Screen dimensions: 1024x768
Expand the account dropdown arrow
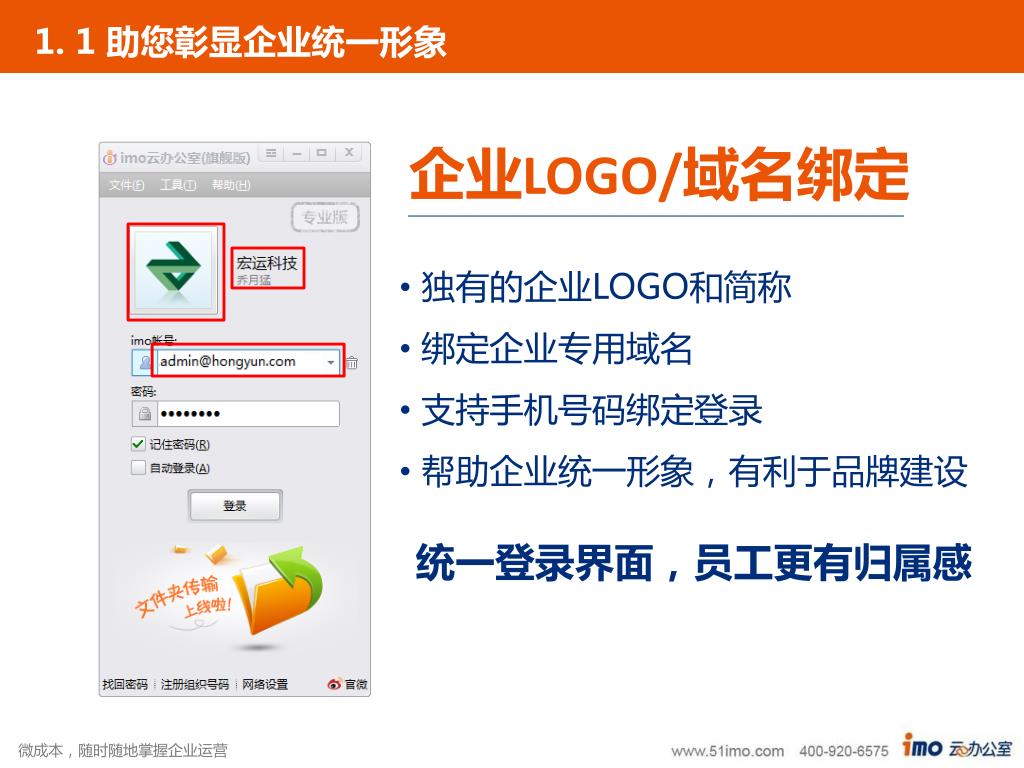331,362
